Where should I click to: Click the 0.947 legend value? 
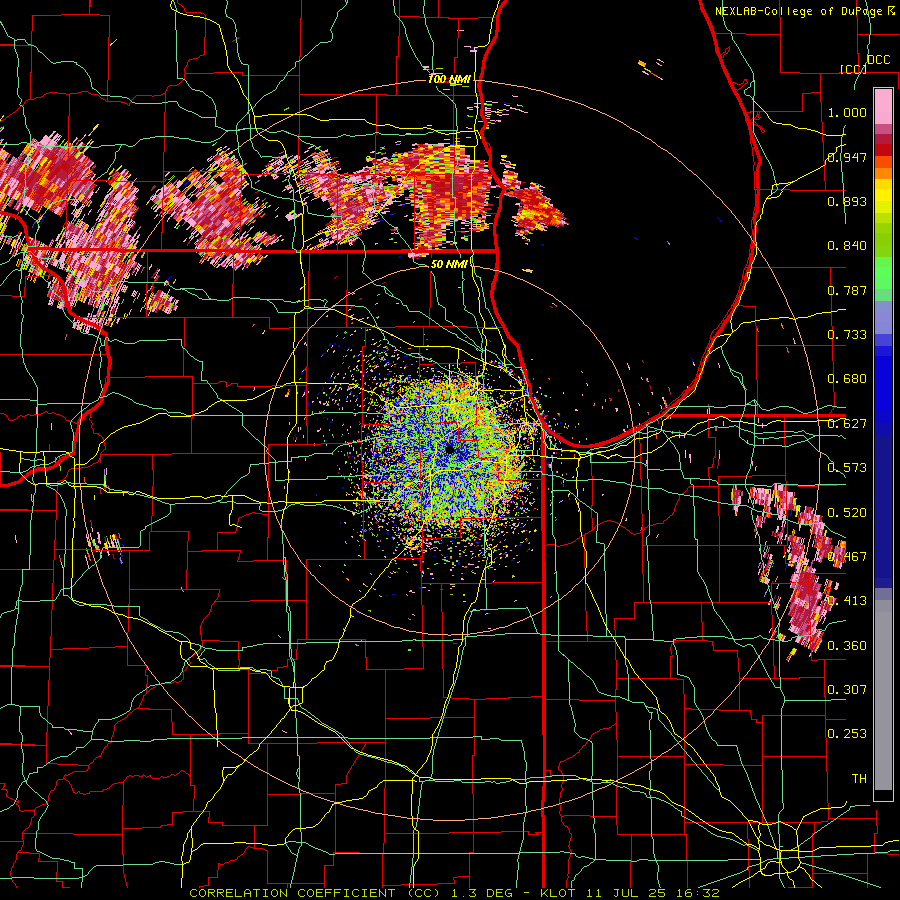coord(847,157)
